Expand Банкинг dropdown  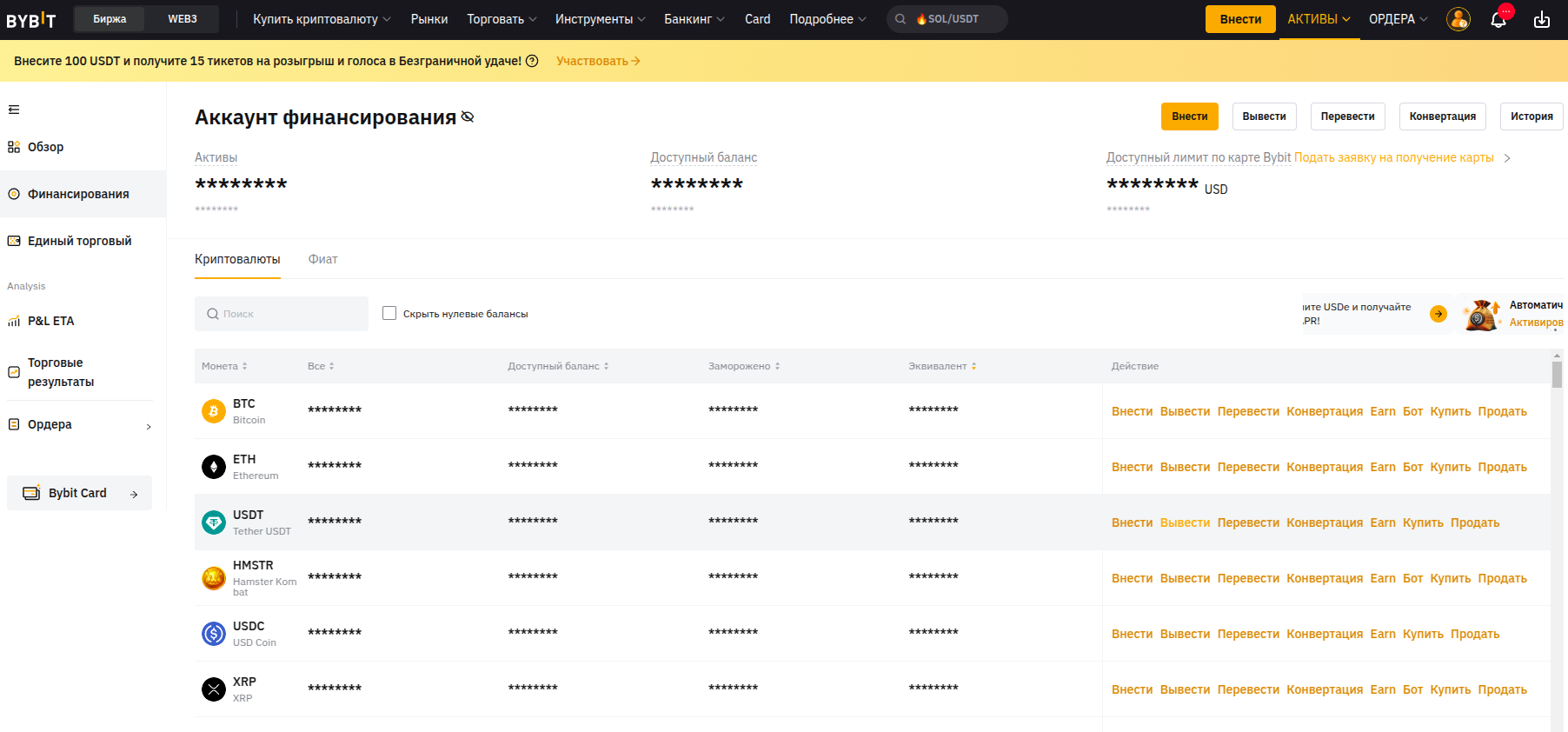click(x=694, y=19)
